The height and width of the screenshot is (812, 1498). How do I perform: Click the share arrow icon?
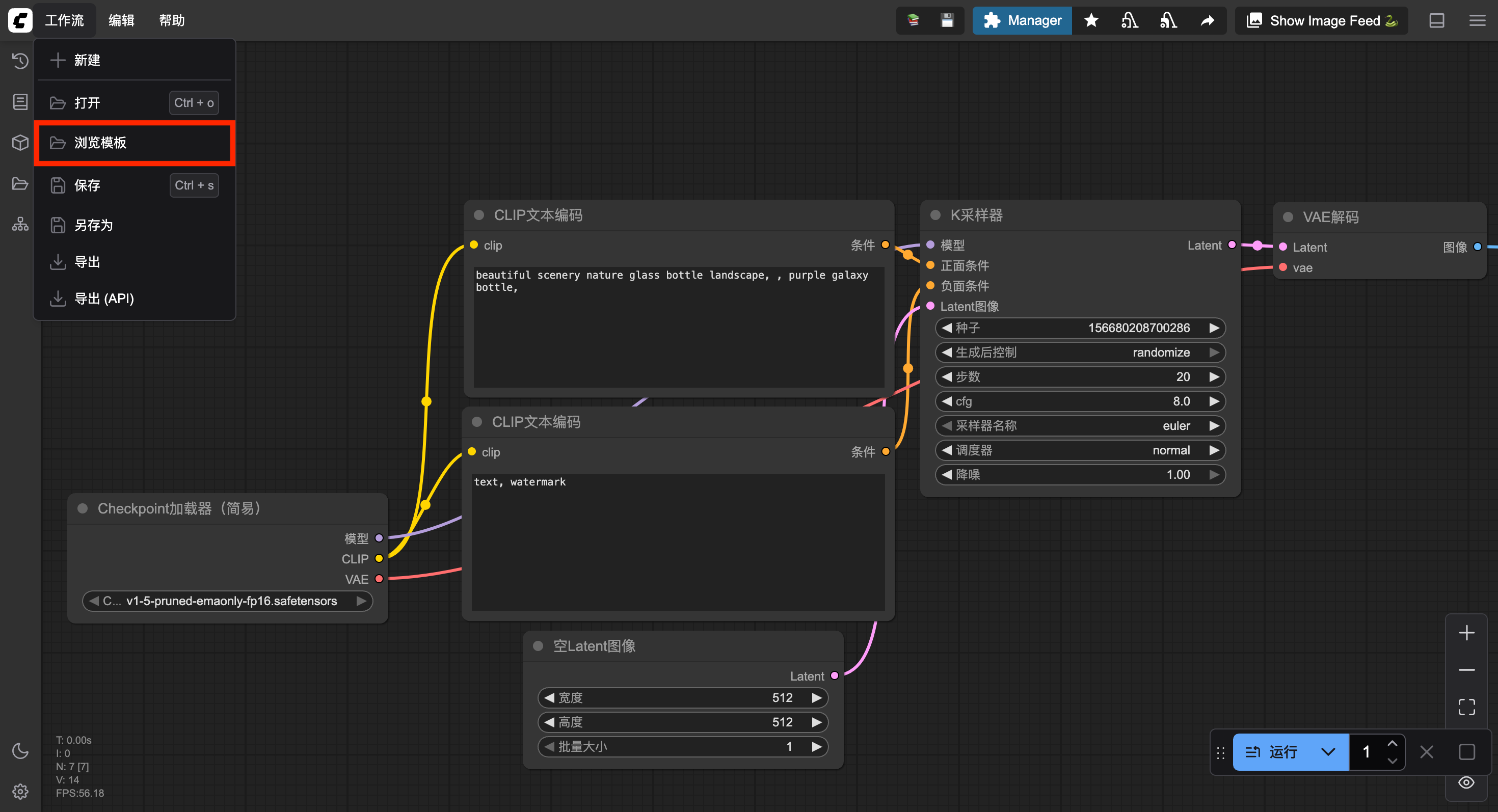pyautogui.click(x=1207, y=20)
